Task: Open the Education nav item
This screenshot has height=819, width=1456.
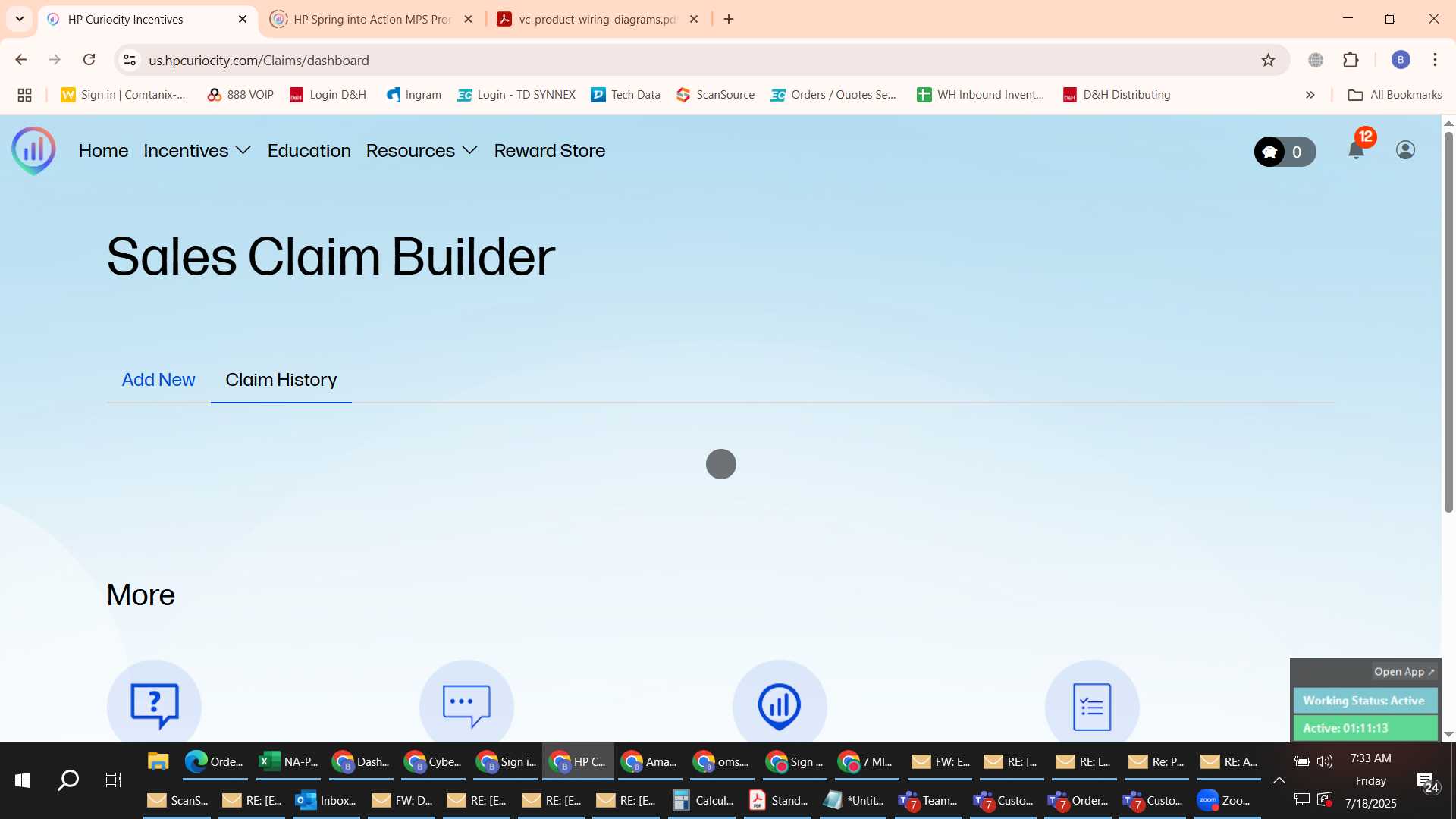Action: coord(309,151)
